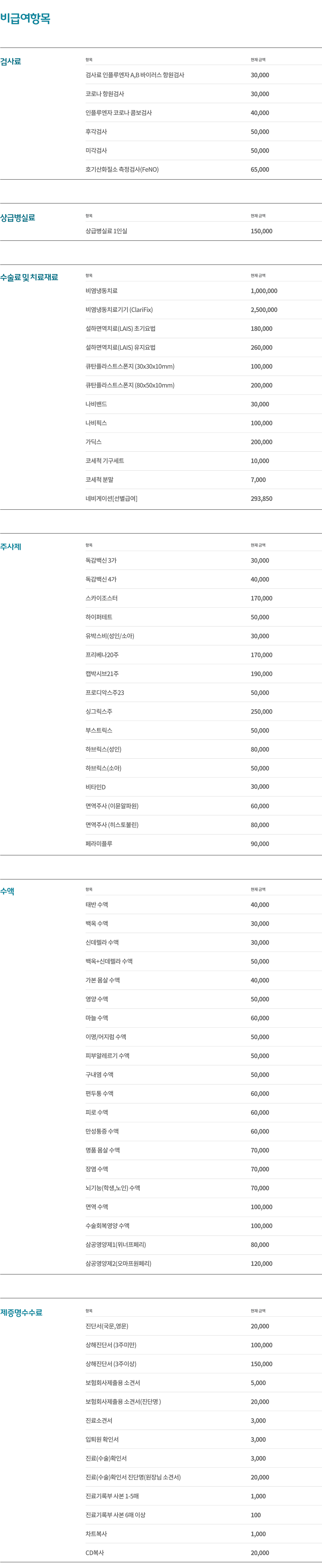Click '독감백신 3가' item
The width and height of the screenshot is (322, 1568).
[x=101, y=561]
